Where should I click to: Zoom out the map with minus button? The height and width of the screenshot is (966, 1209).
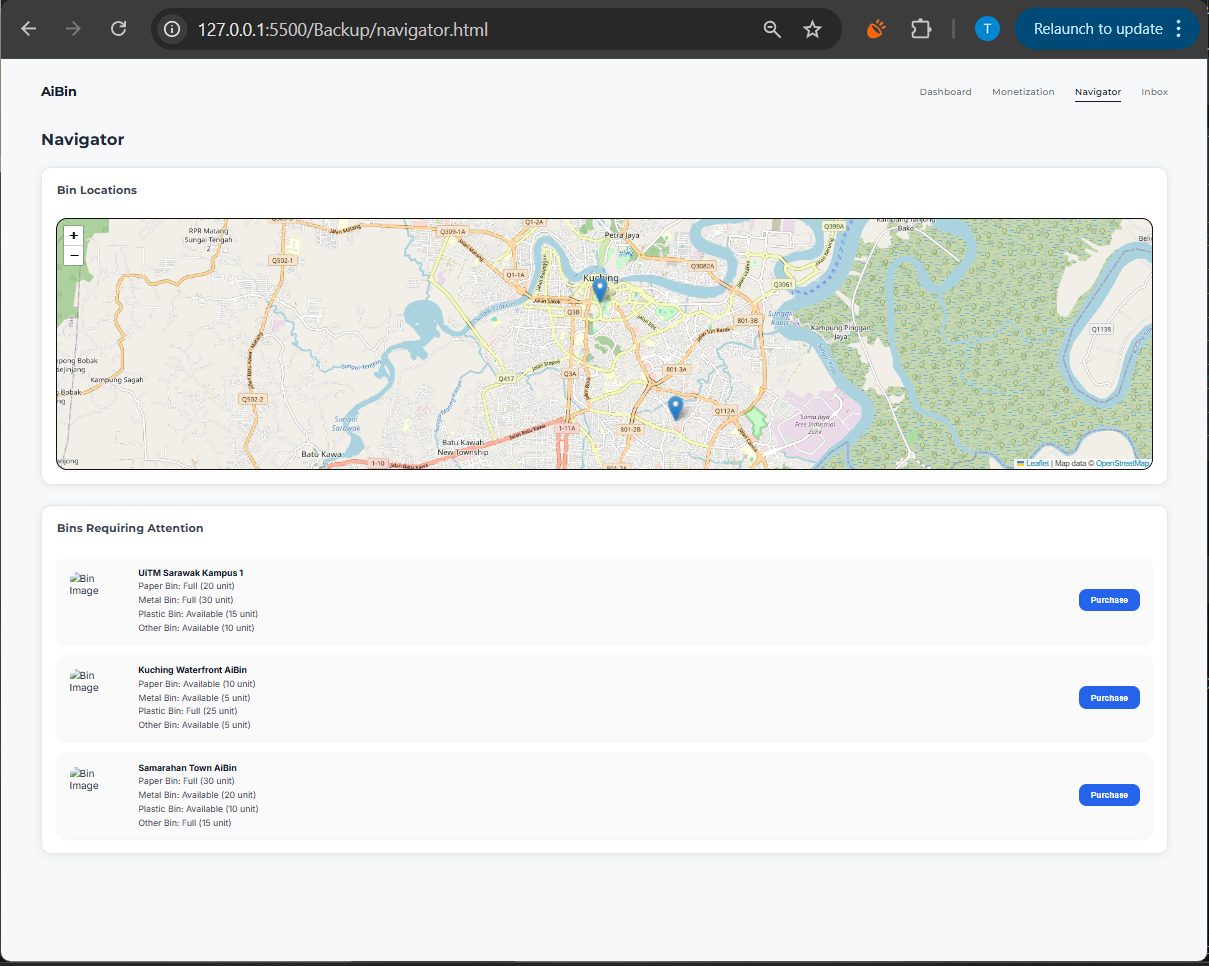point(73,255)
